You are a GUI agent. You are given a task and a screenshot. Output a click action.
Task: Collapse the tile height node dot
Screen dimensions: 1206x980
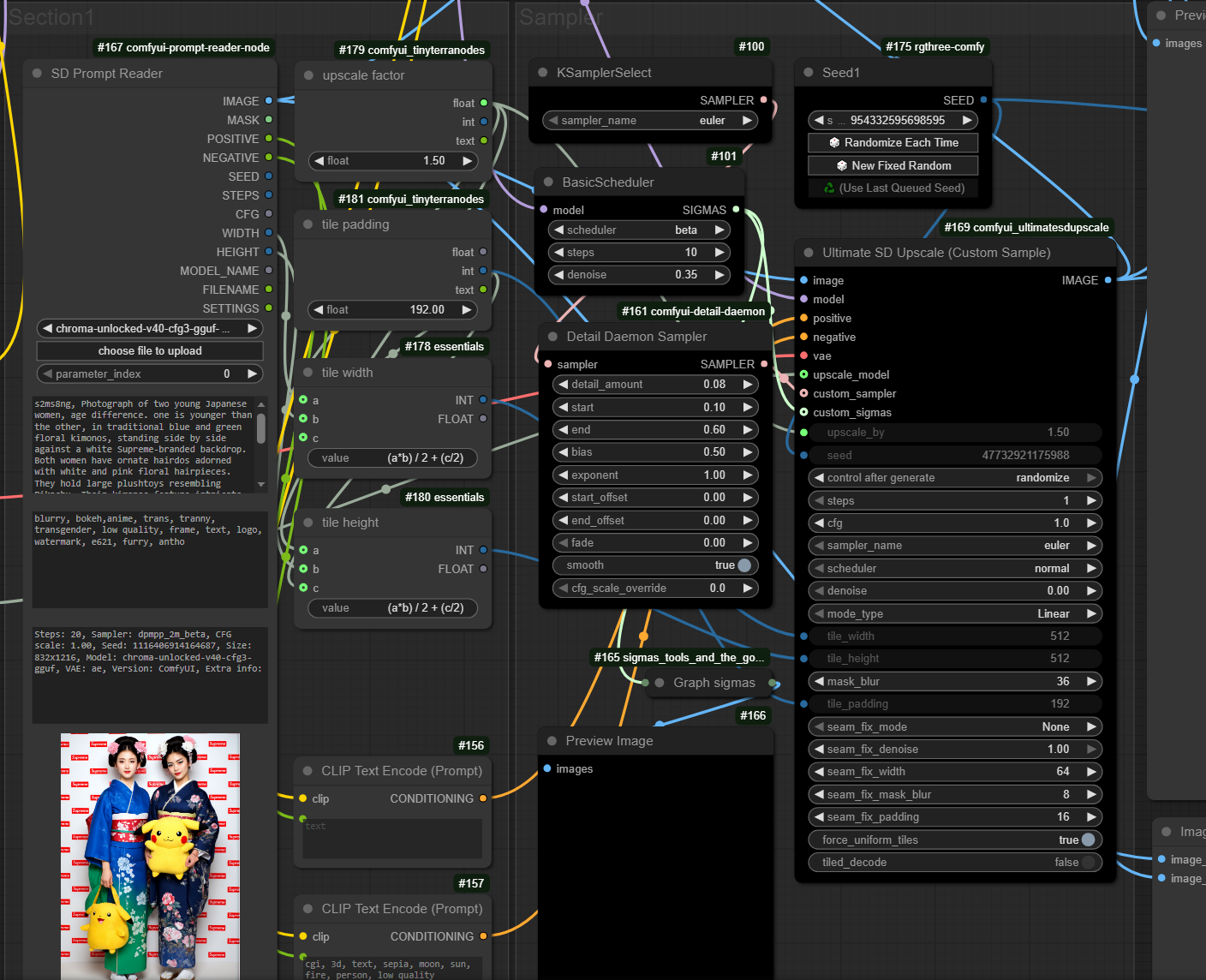tap(307, 523)
